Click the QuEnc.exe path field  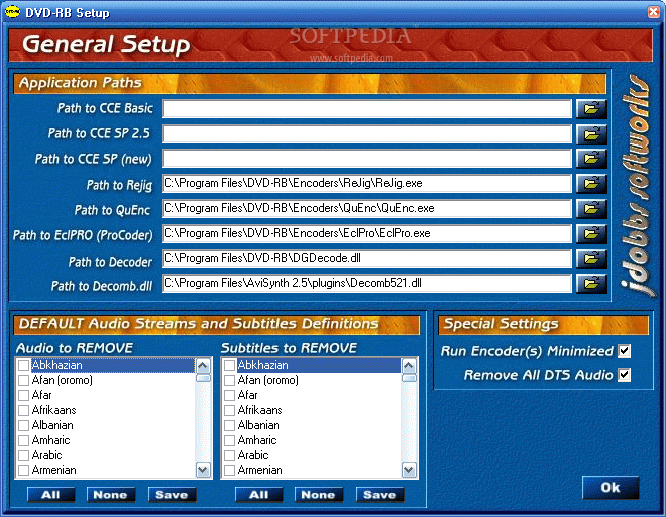pyautogui.click(x=367, y=209)
